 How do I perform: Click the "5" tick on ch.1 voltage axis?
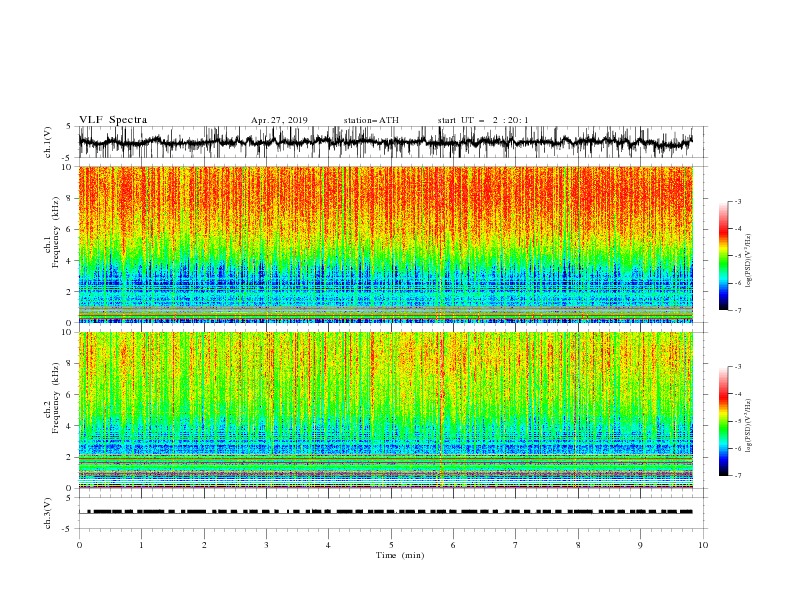(x=70, y=126)
